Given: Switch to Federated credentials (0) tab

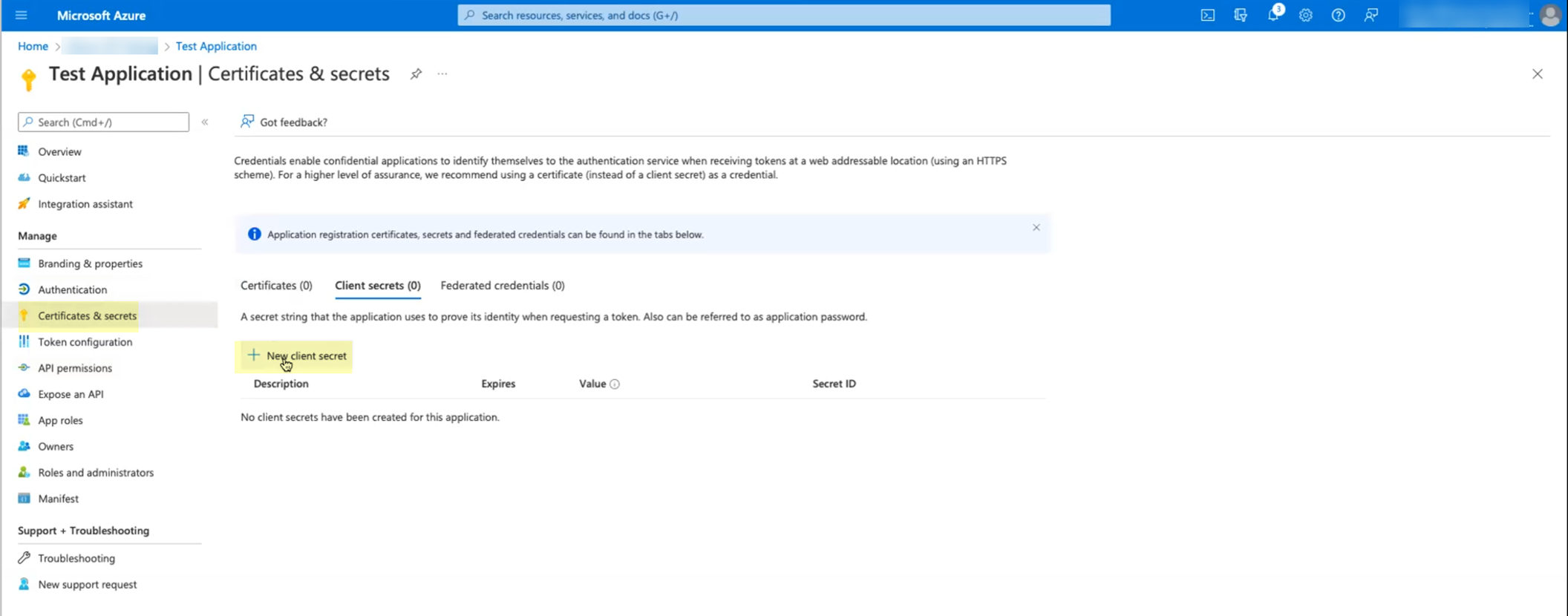Looking at the screenshot, I should pyautogui.click(x=502, y=286).
